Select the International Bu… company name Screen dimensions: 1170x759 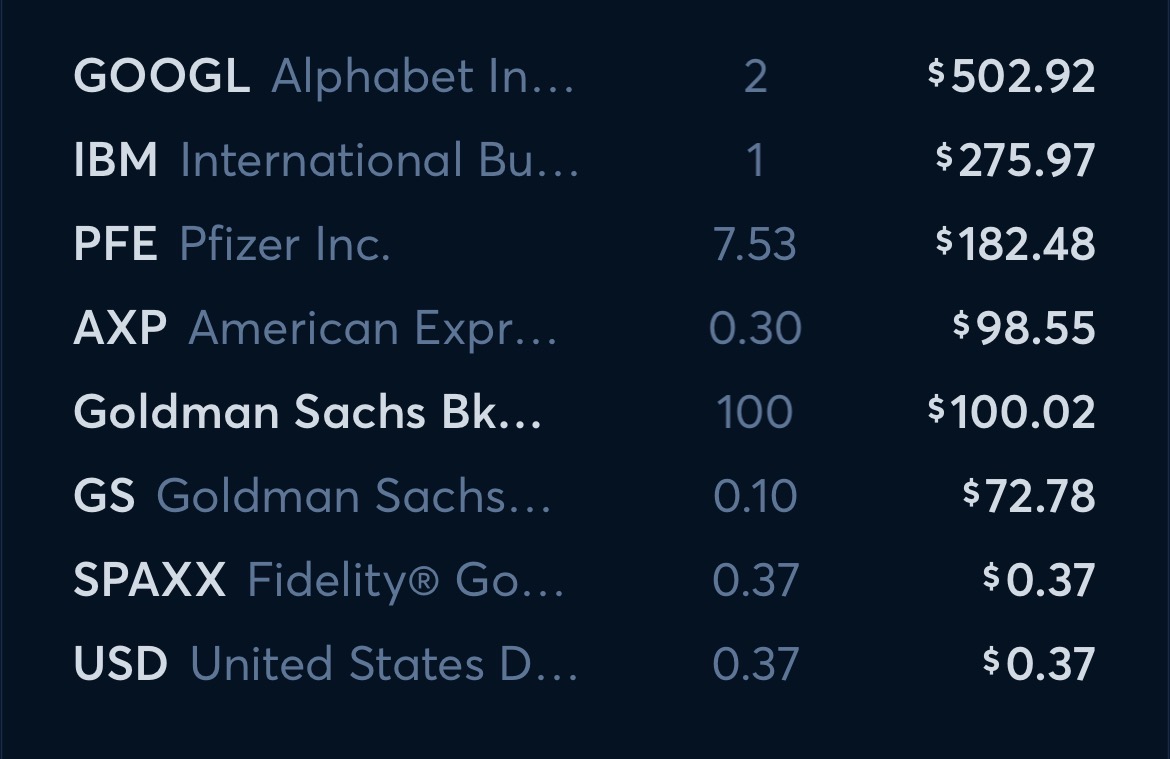pyautogui.click(x=379, y=161)
